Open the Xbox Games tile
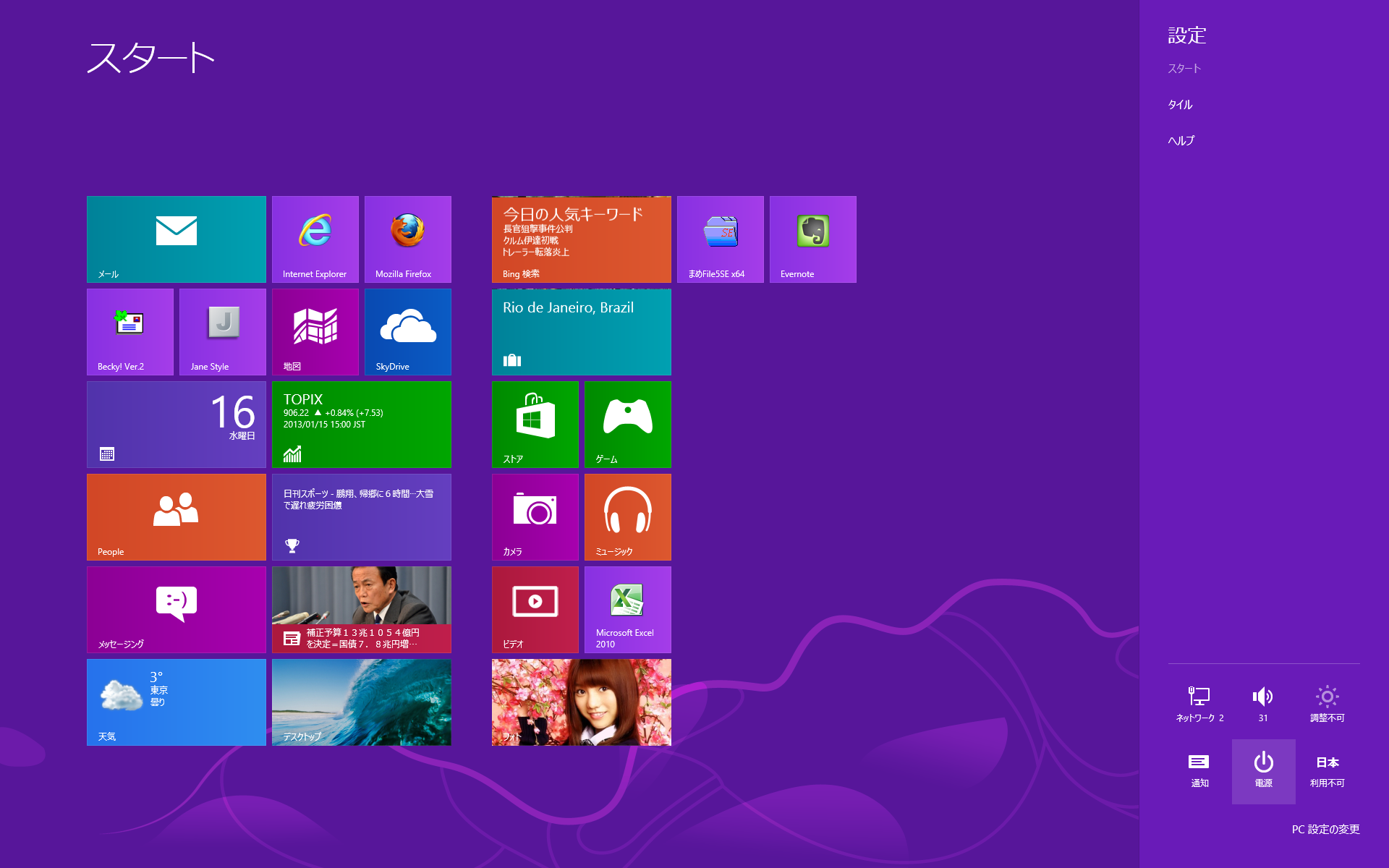This screenshot has height=868, width=1389. click(x=627, y=424)
